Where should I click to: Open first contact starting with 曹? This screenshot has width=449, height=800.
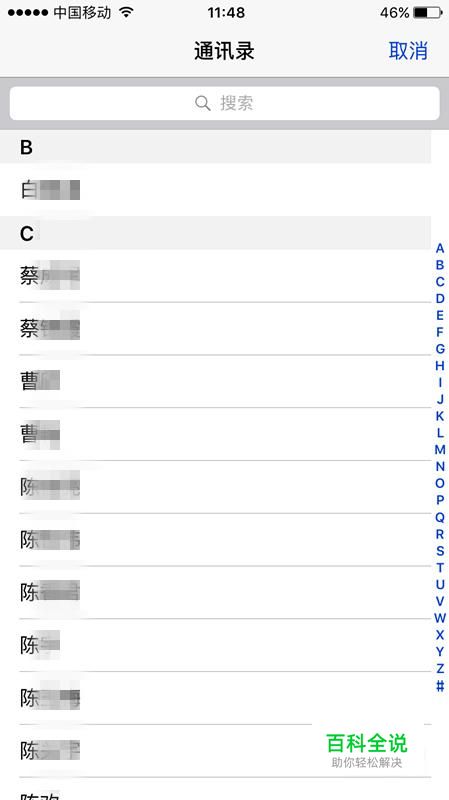215,381
